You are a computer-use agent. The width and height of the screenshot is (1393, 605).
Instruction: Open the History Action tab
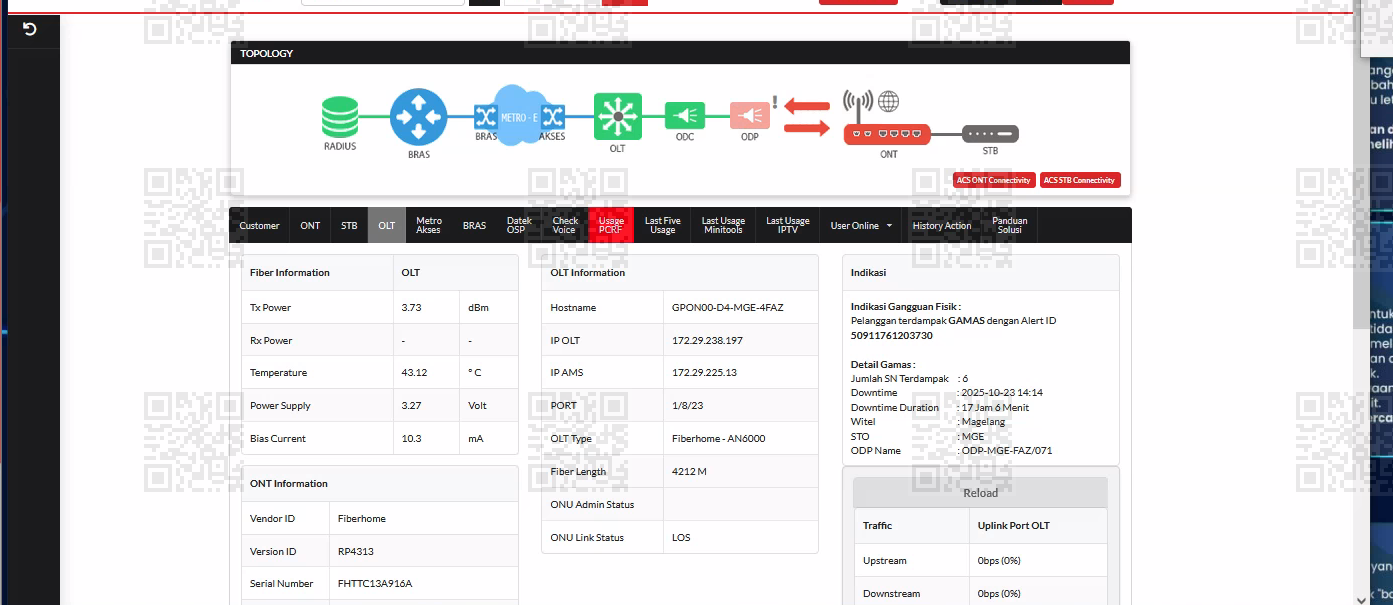click(x=942, y=225)
